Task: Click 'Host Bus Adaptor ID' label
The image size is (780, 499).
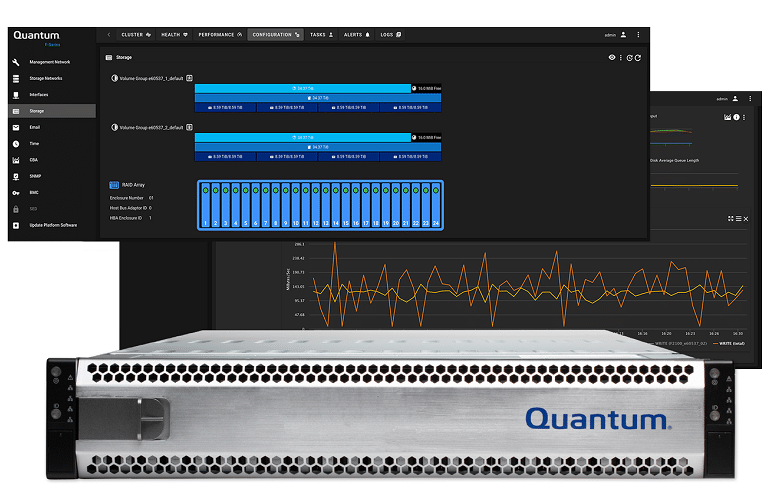Action: point(128,208)
